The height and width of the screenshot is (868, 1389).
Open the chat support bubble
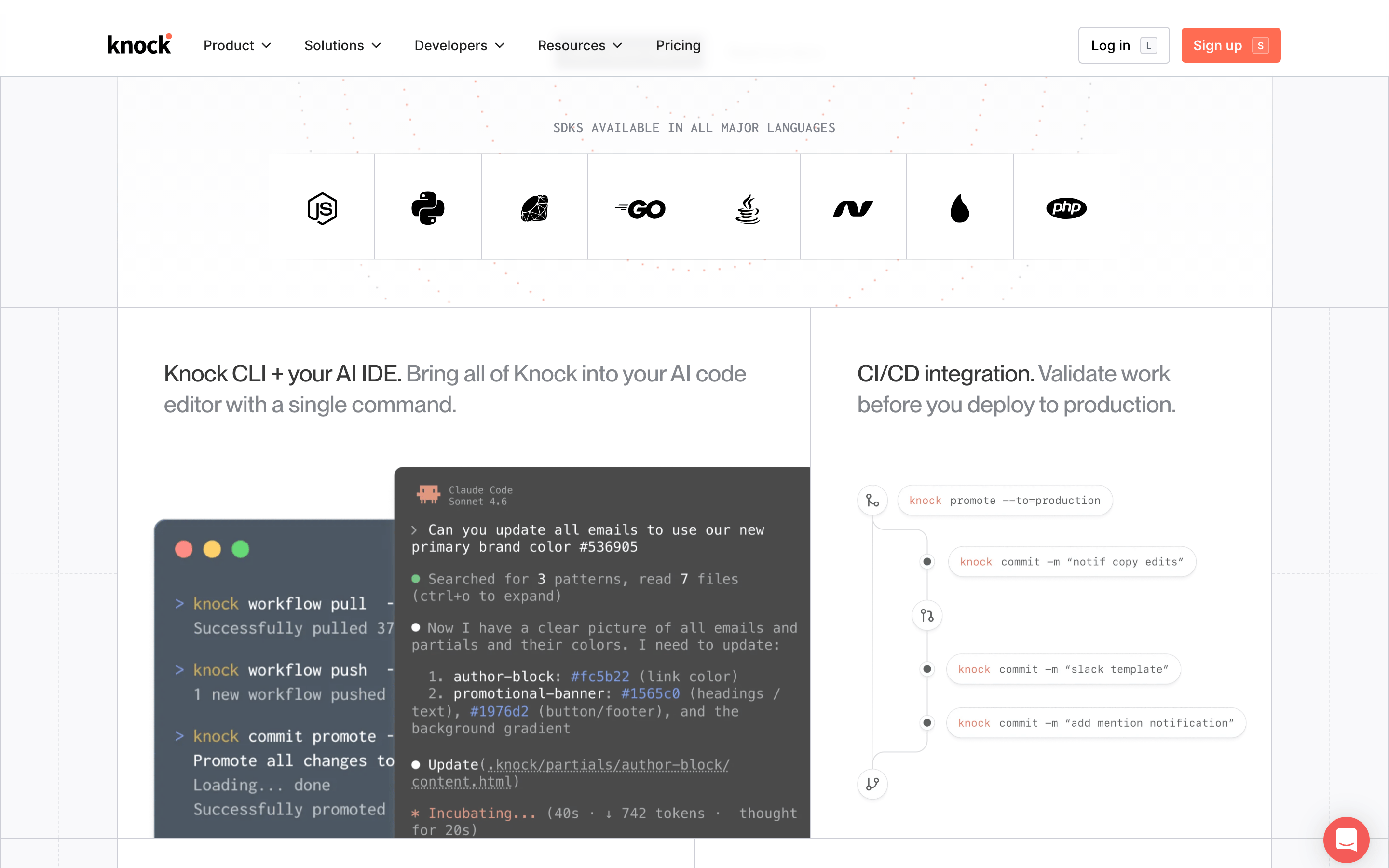[x=1346, y=839]
